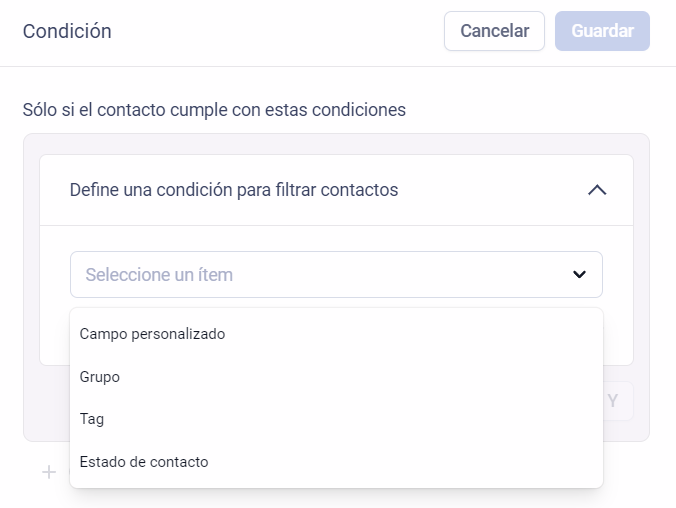Screen dimensions: 676x508
Task: Select 'Estado de contacto' option
Action: (x=144, y=462)
